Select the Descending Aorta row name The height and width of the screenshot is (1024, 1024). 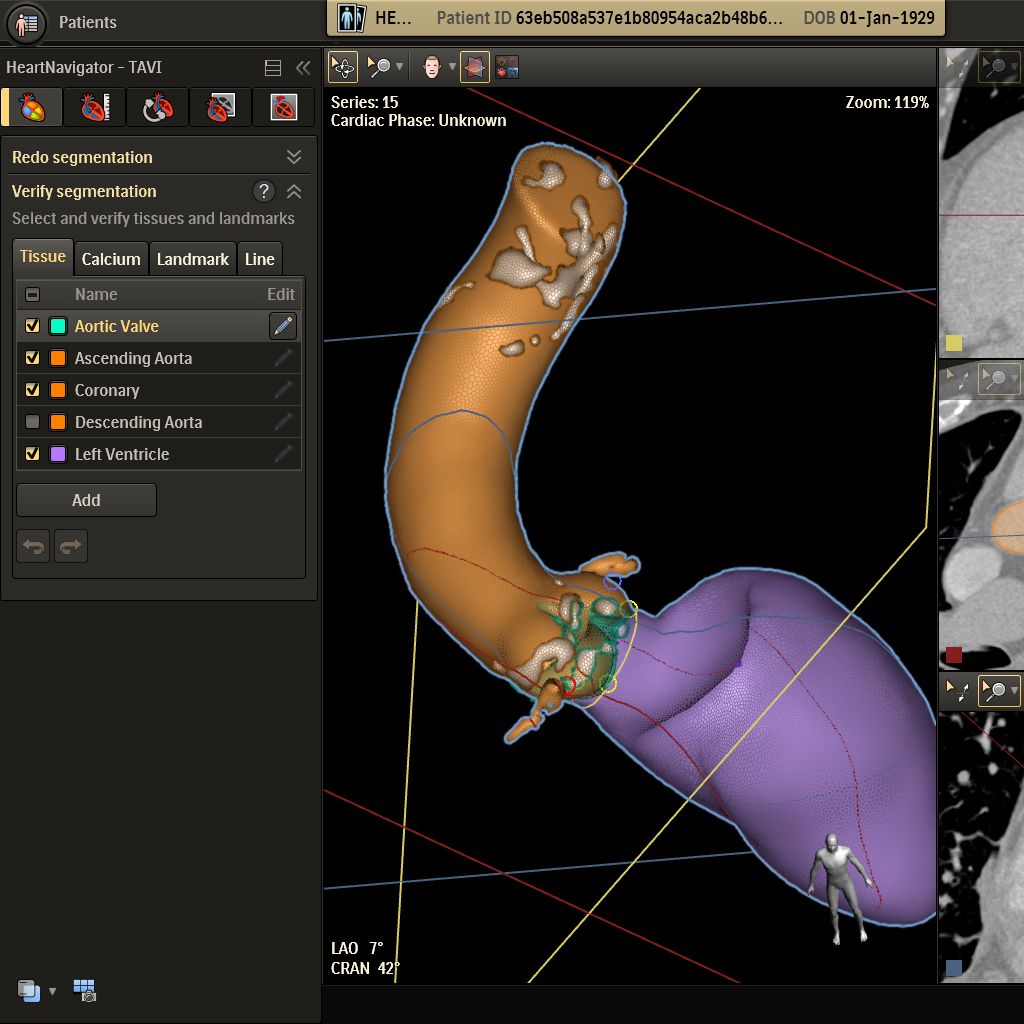[x=138, y=423]
